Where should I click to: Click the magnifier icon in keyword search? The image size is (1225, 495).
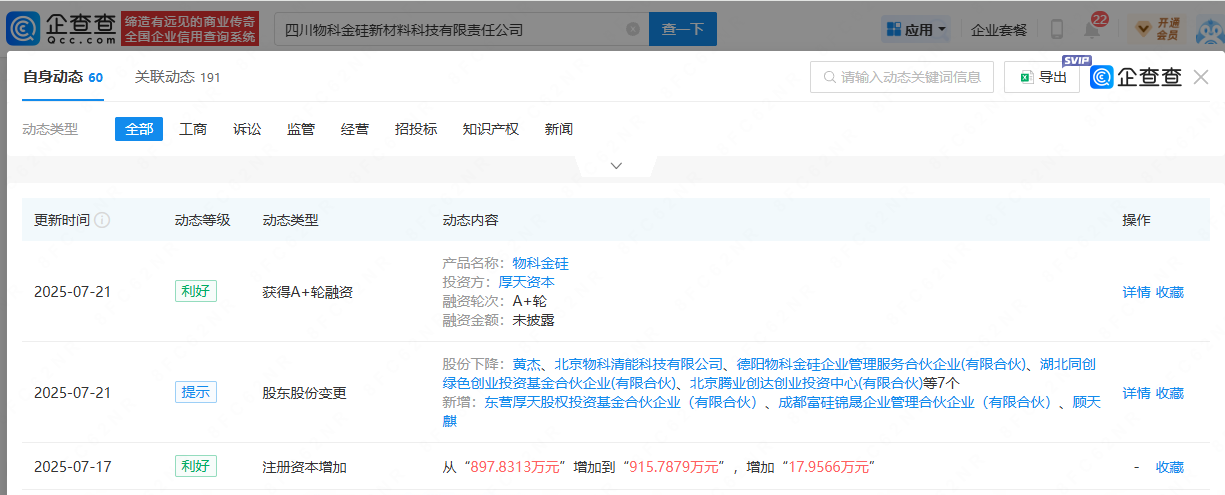(x=829, y=77)
